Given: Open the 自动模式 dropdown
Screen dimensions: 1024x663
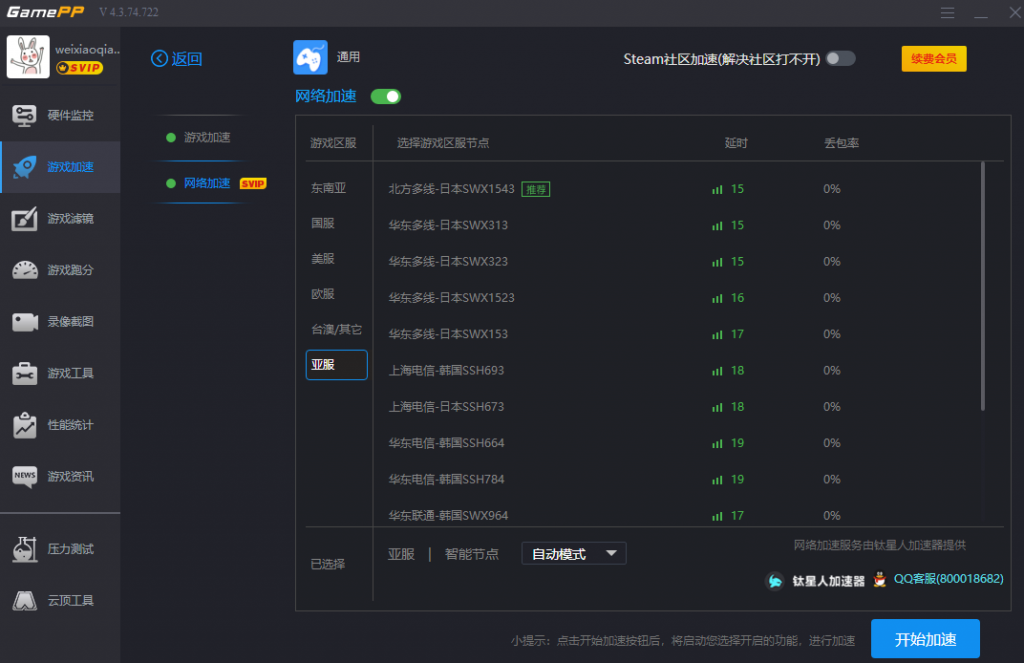Looking at the screenshot, I should [573, 552].
